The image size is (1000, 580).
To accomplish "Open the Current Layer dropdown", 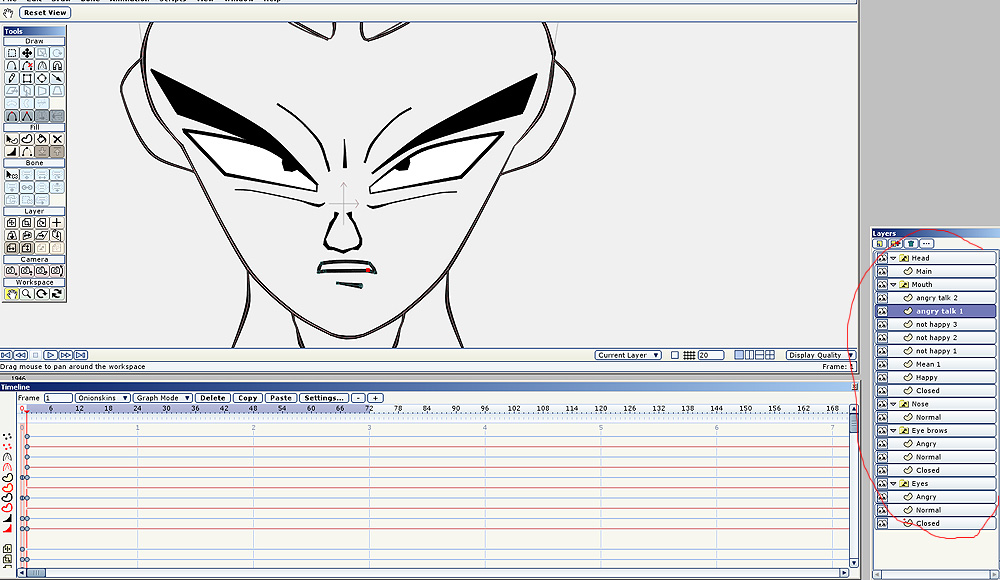I will 628,355.
